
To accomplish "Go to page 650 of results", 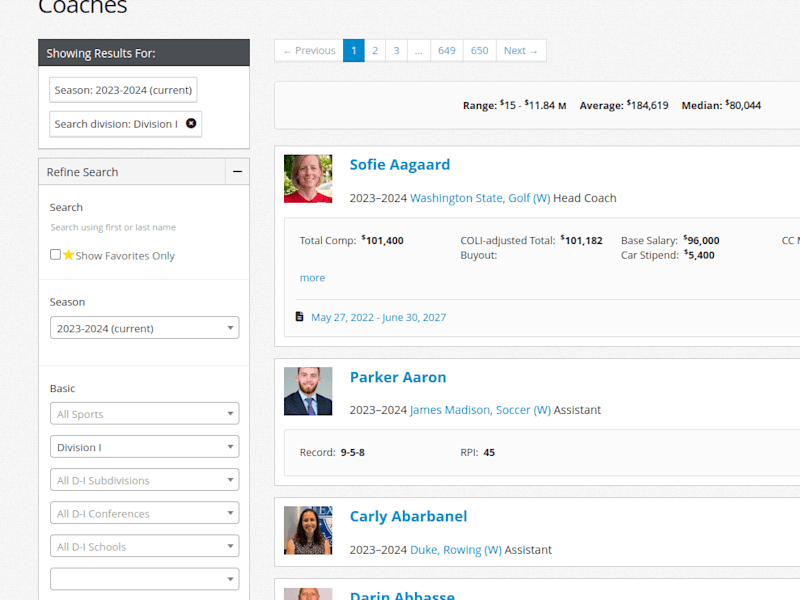I will (x=480, y=51).
